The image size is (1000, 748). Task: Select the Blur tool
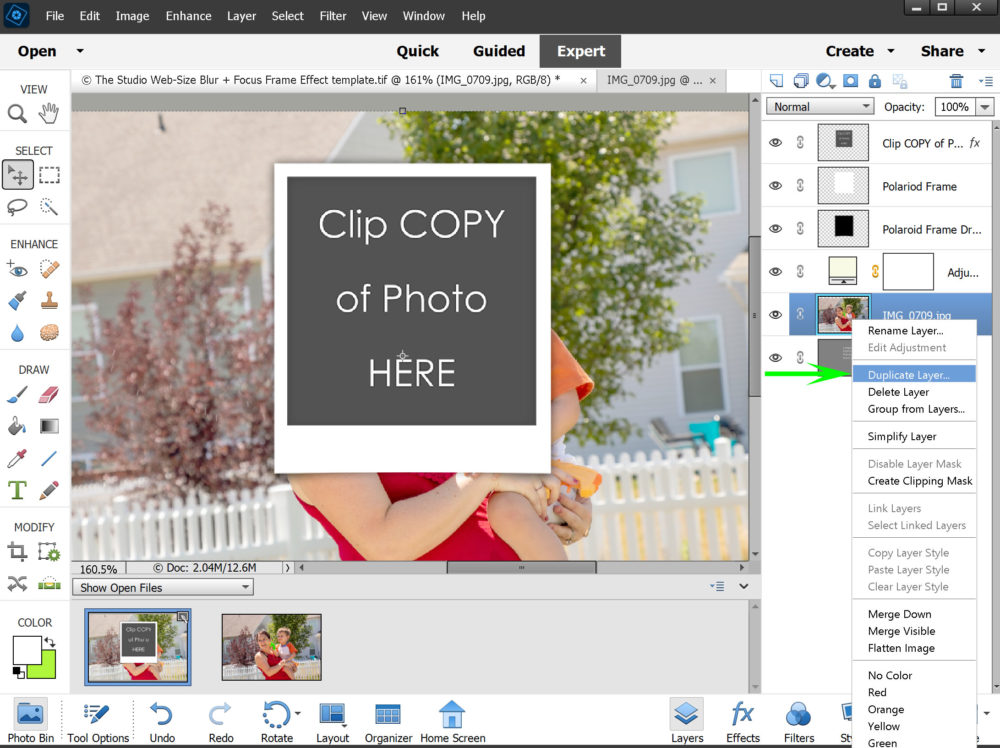(x=17, y=332)
